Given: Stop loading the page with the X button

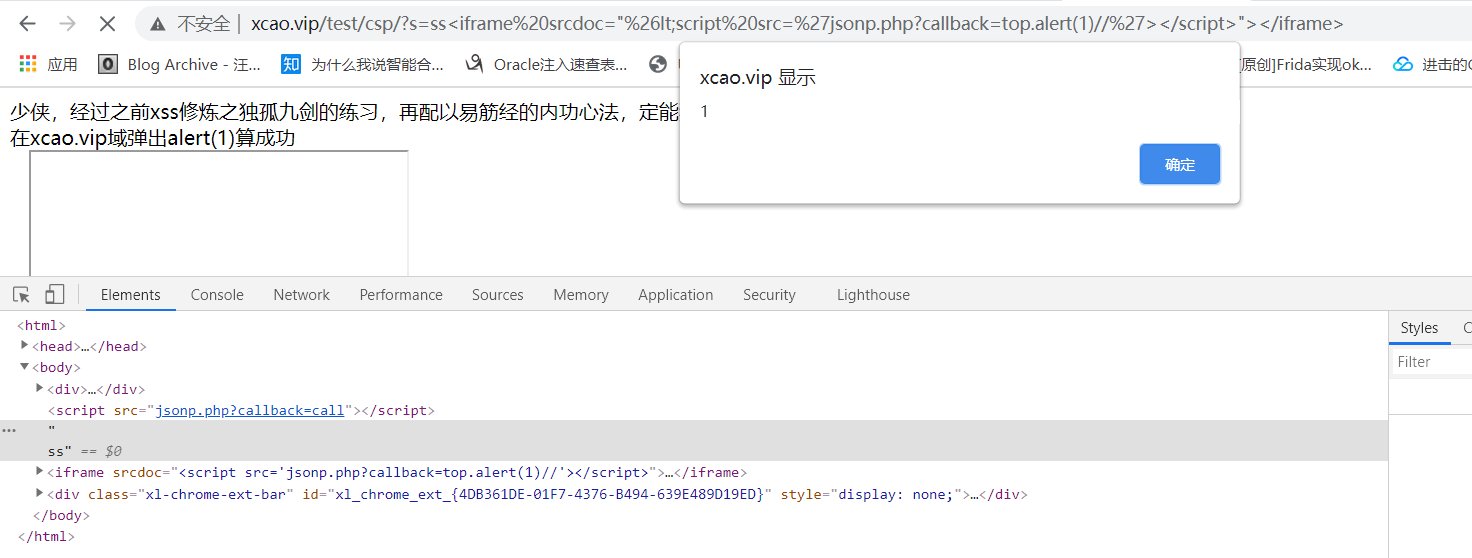Looking at the screenshot, I should [x=107, y=23].
